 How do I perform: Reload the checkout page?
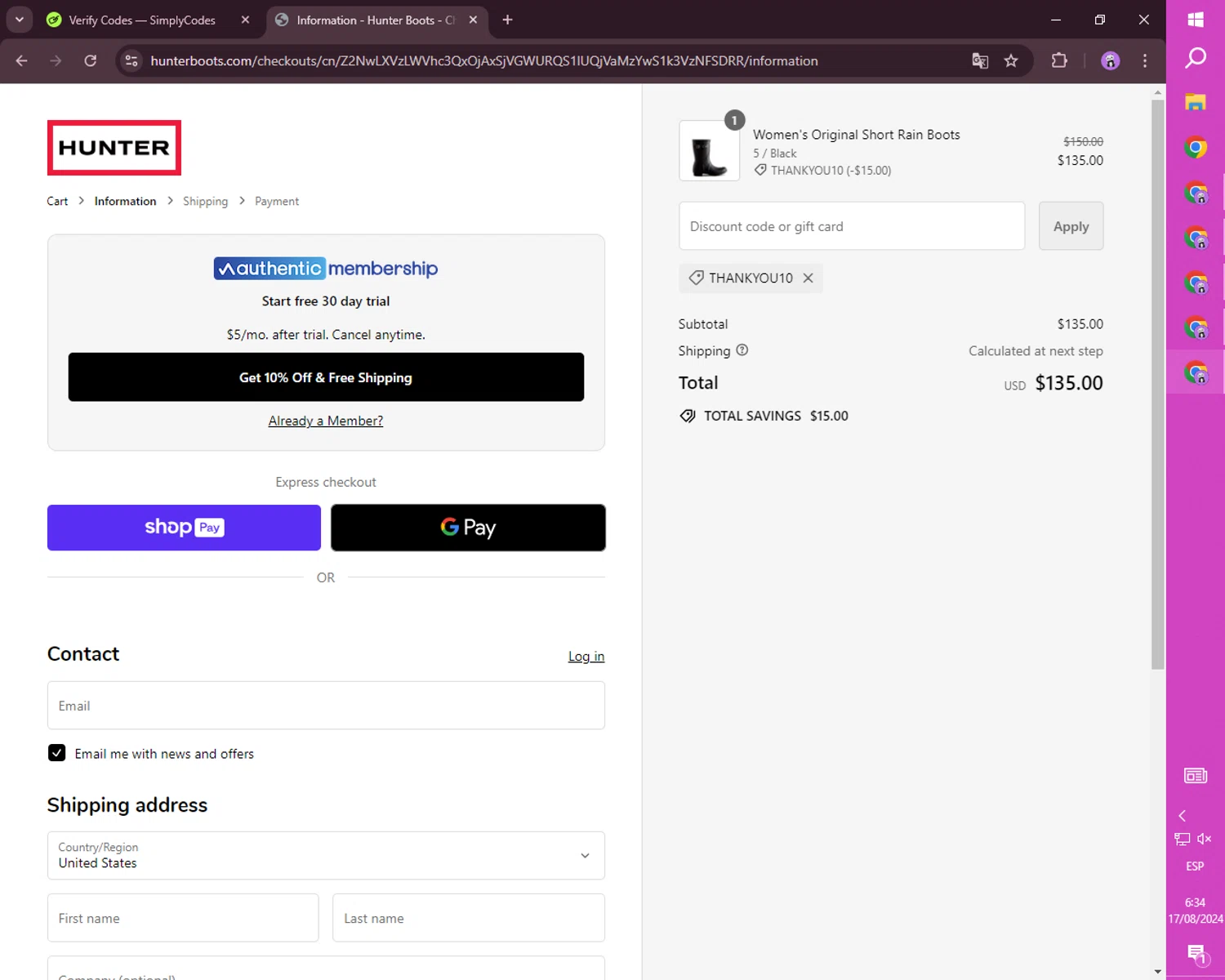[x=91, y=60]
